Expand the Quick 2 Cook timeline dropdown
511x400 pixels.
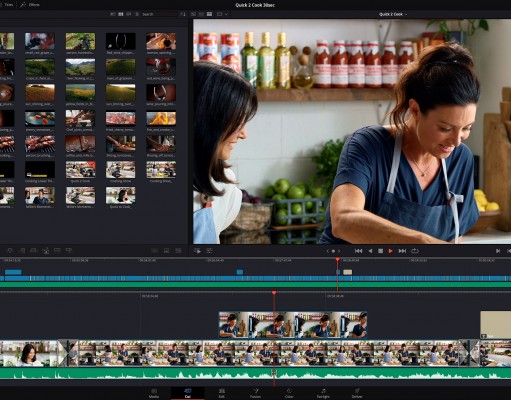click(393, 14)
